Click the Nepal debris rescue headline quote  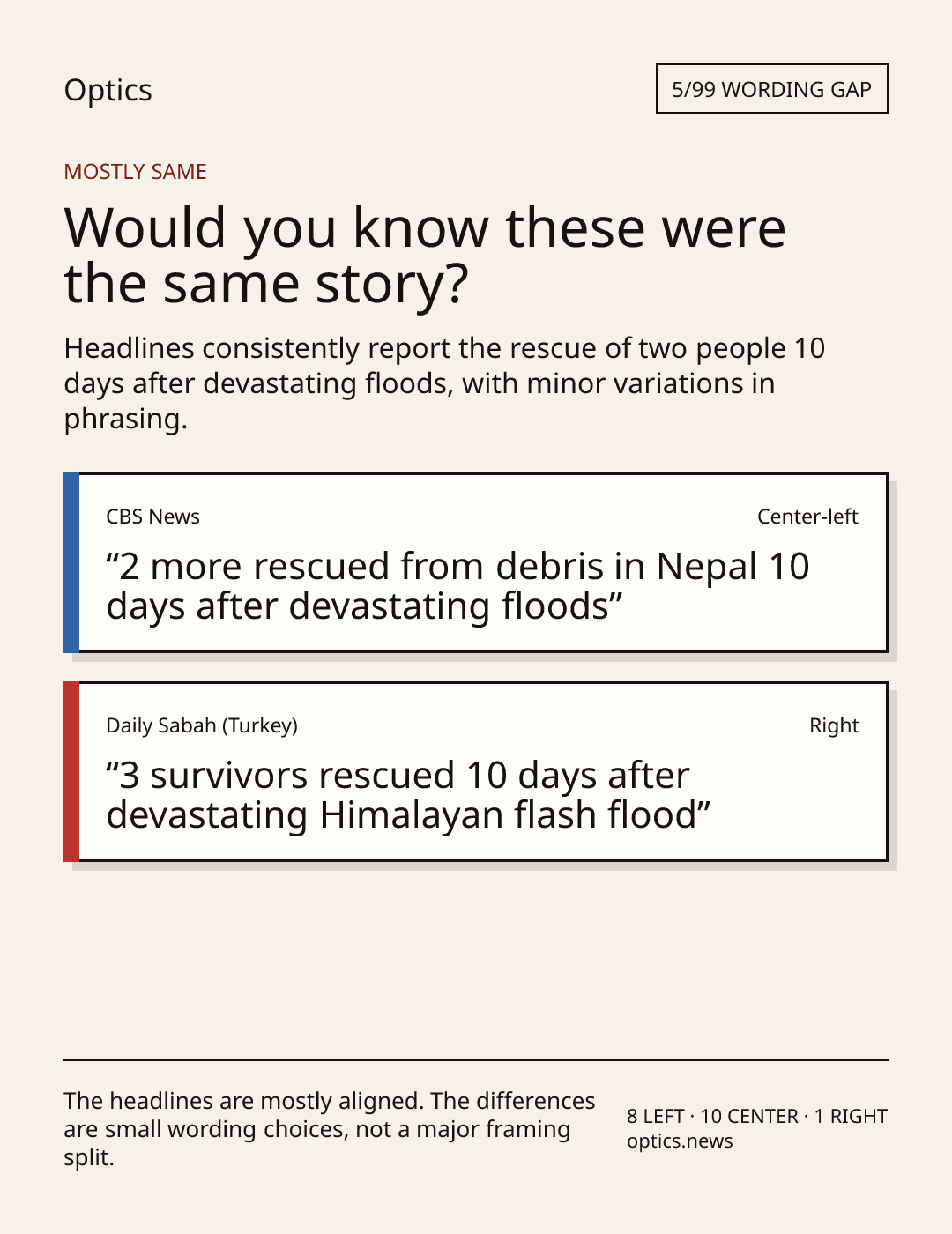[457, 586]
